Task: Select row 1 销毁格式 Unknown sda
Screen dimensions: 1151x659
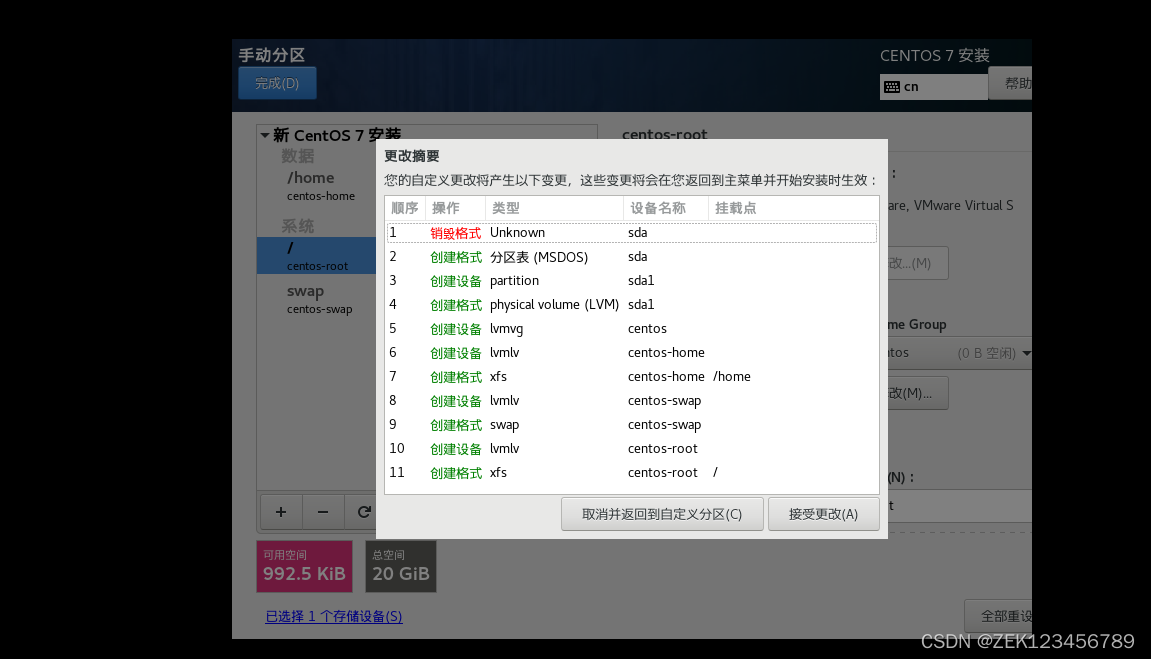Action: [x=632, y=233]
